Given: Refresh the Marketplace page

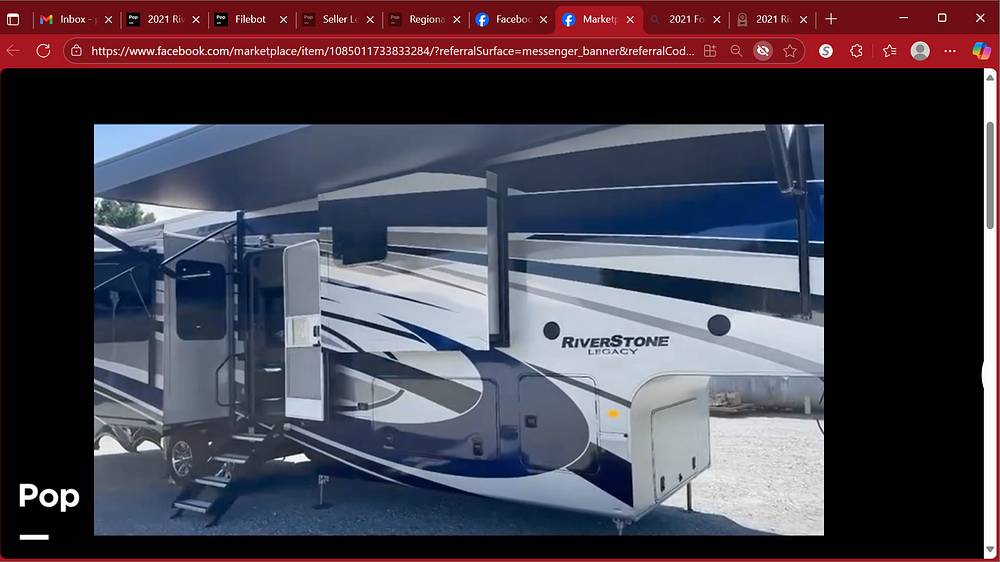Looking at the screenshot, I should click(x=43, y=51).
